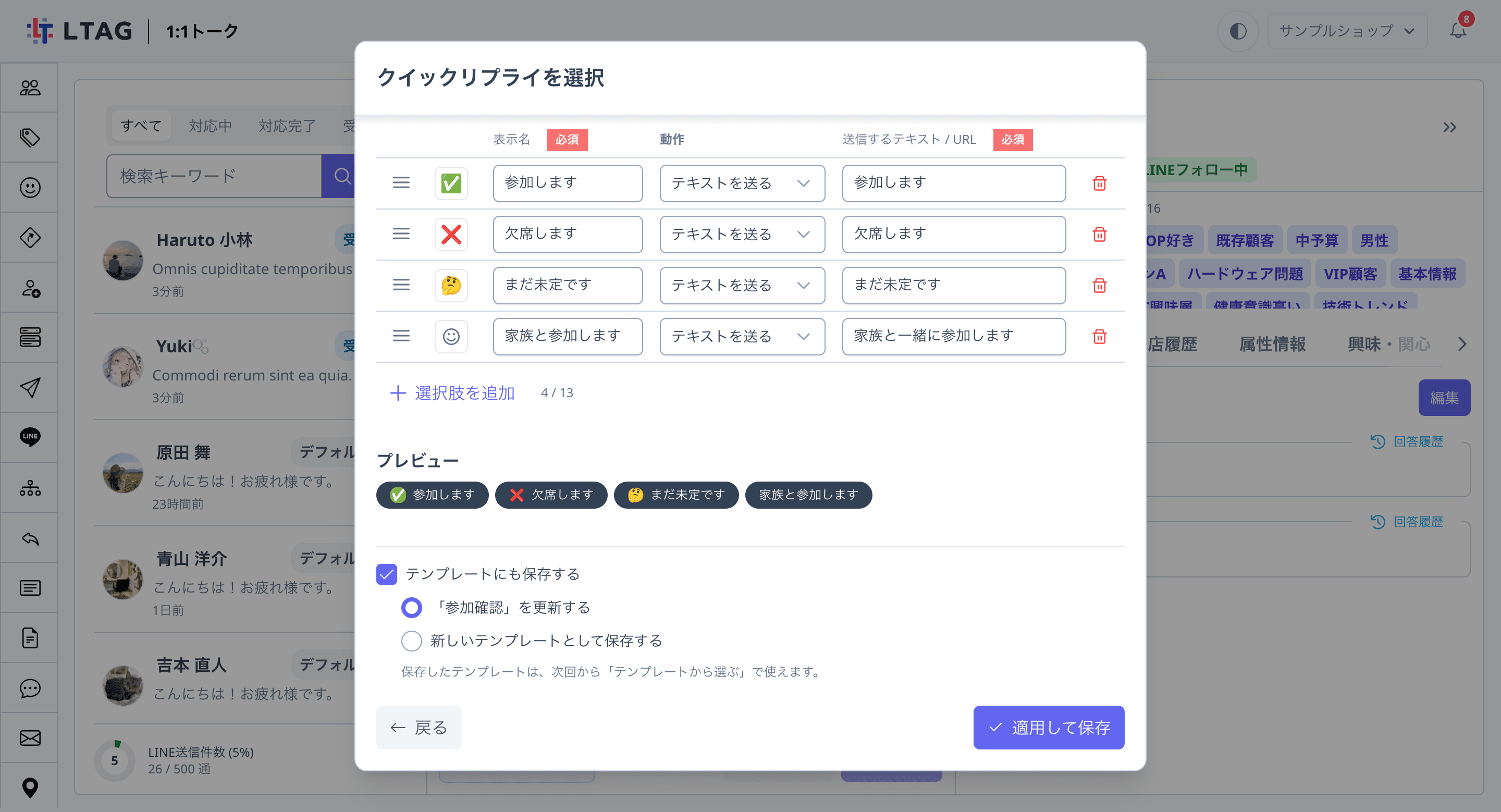The width and height of the screenshot is (1501, 812).
Task: Delete the 参加します reply row
Action: pyautogui.click(x=1099, y=183)
